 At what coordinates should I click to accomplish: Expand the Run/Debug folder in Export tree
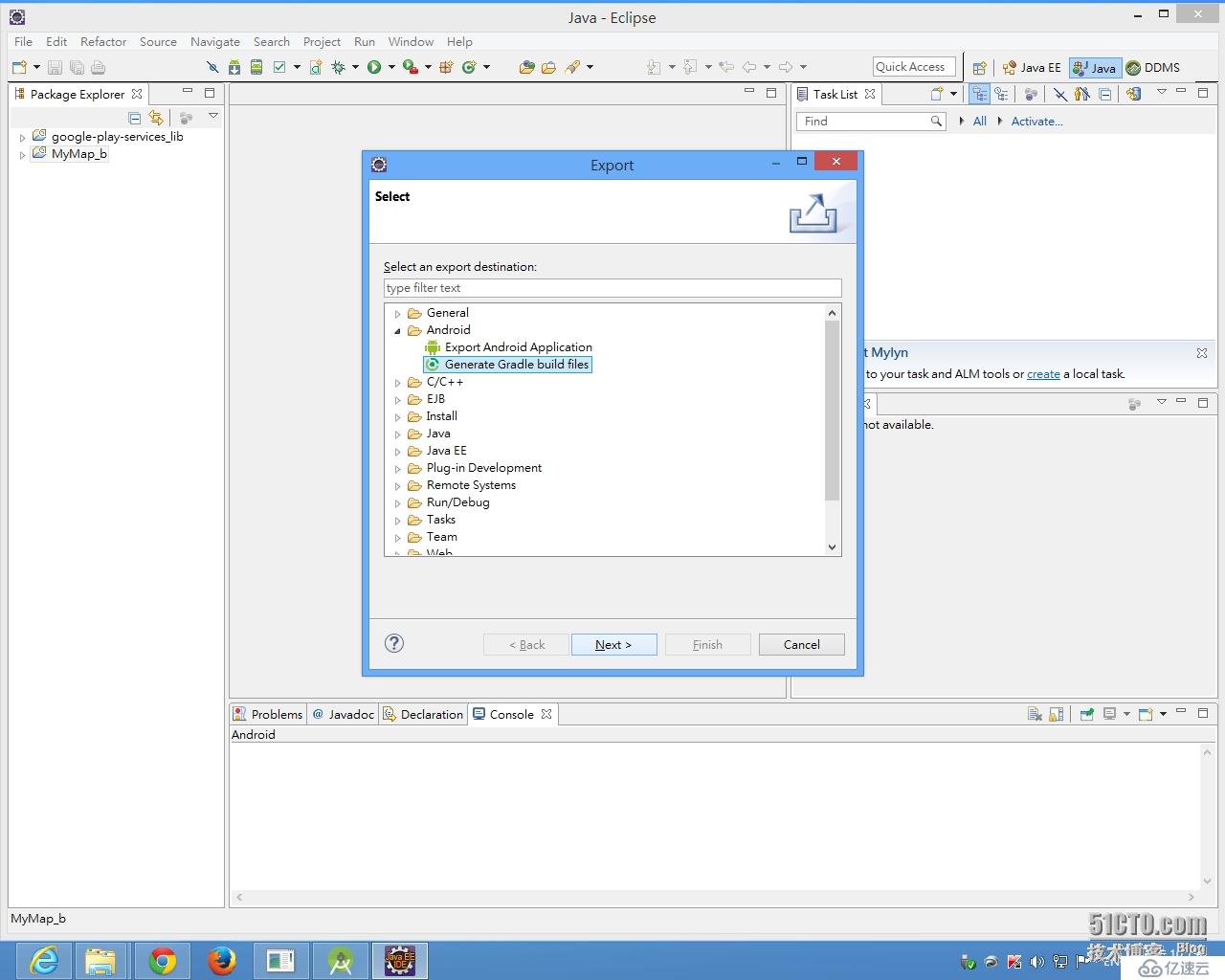click(398, 503)
